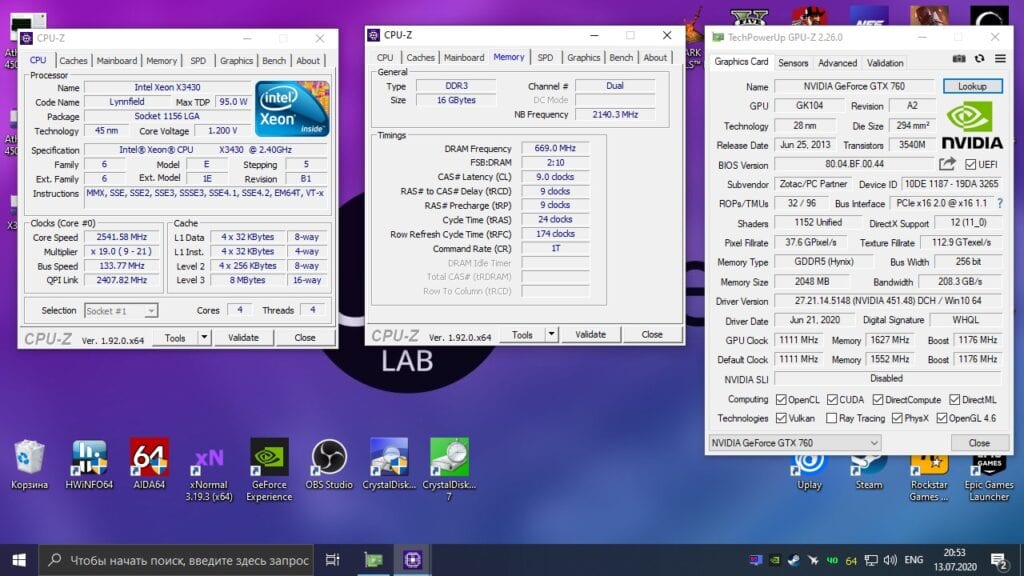Toggle PhysX checkbox
The width and height of the screenshot is (1024, 576).
pyautogui.click(x=897, y=418)
